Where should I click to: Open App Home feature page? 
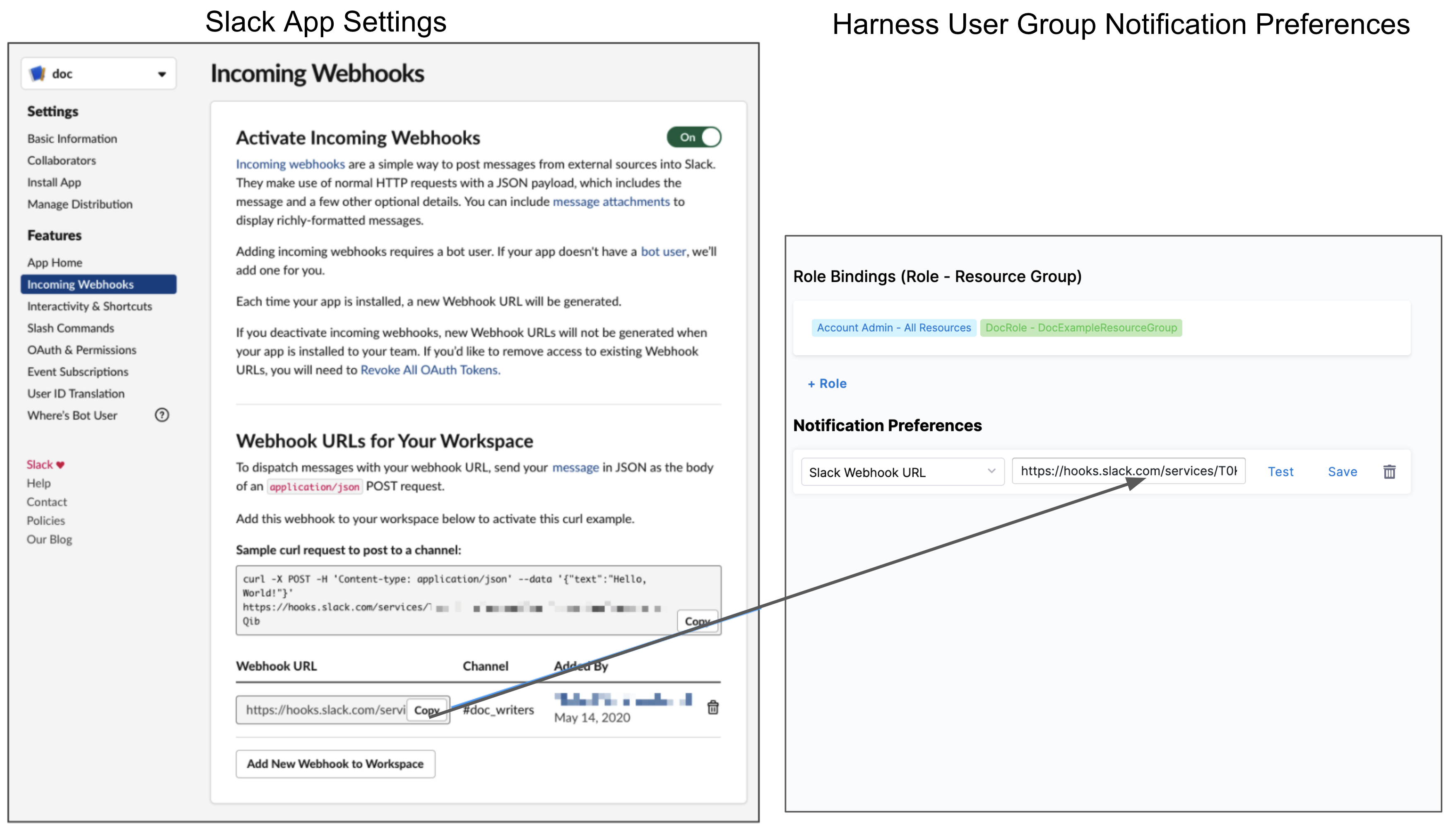[x=55, y=263]
